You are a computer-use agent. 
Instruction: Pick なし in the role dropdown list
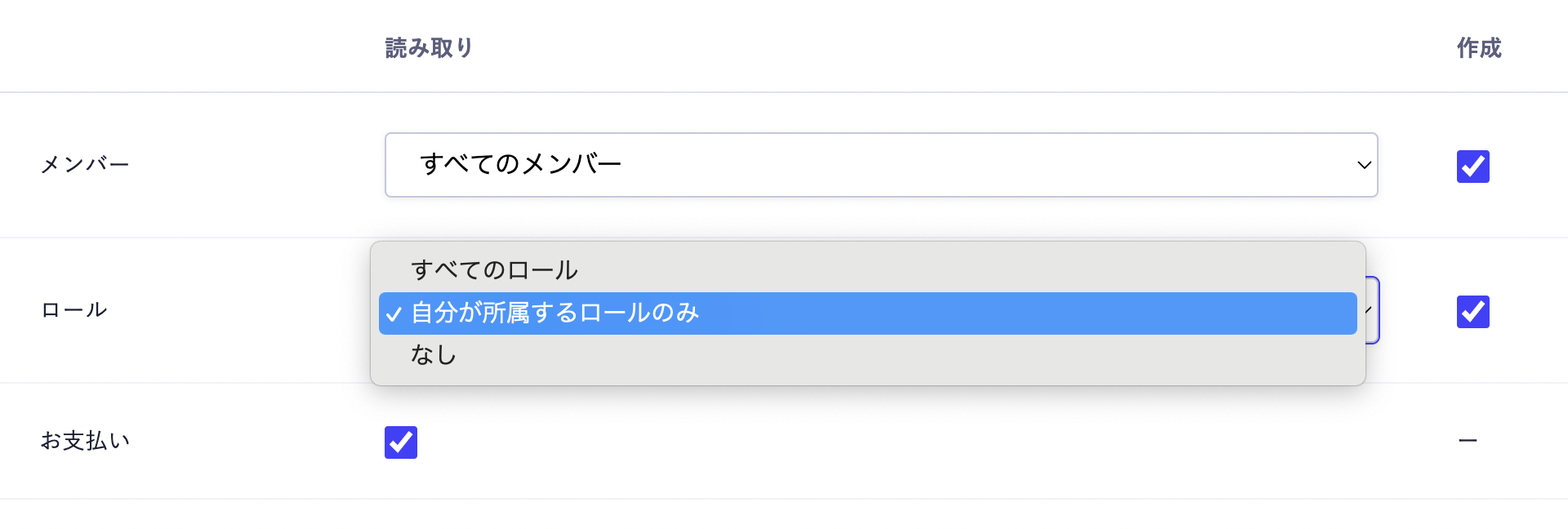pos(434,355)
